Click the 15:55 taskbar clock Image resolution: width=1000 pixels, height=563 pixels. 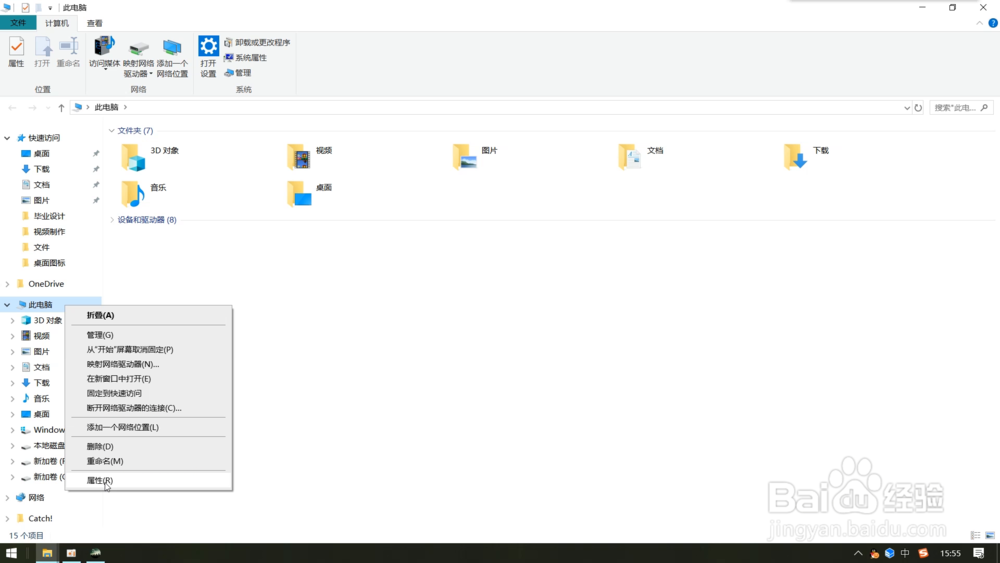950,553
